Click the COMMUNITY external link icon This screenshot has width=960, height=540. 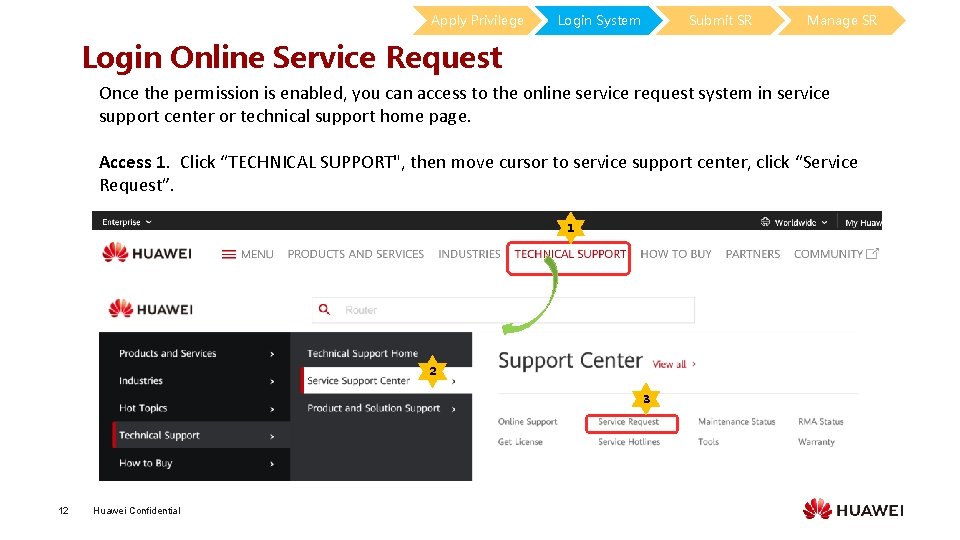coord(872,253)
